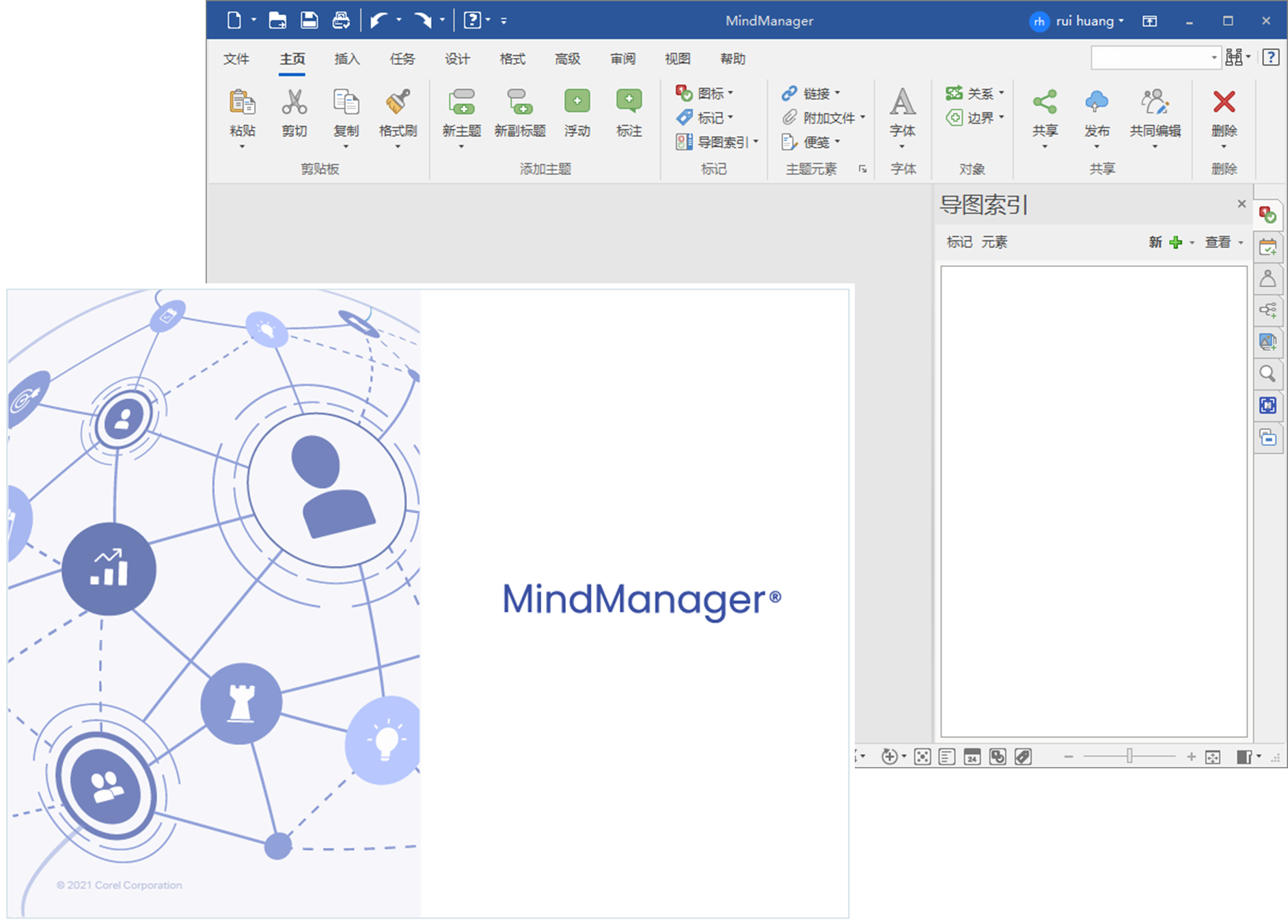1288x924 pixels.
Task: Open the Map Parts side tab
Action: click(1268, 311)
